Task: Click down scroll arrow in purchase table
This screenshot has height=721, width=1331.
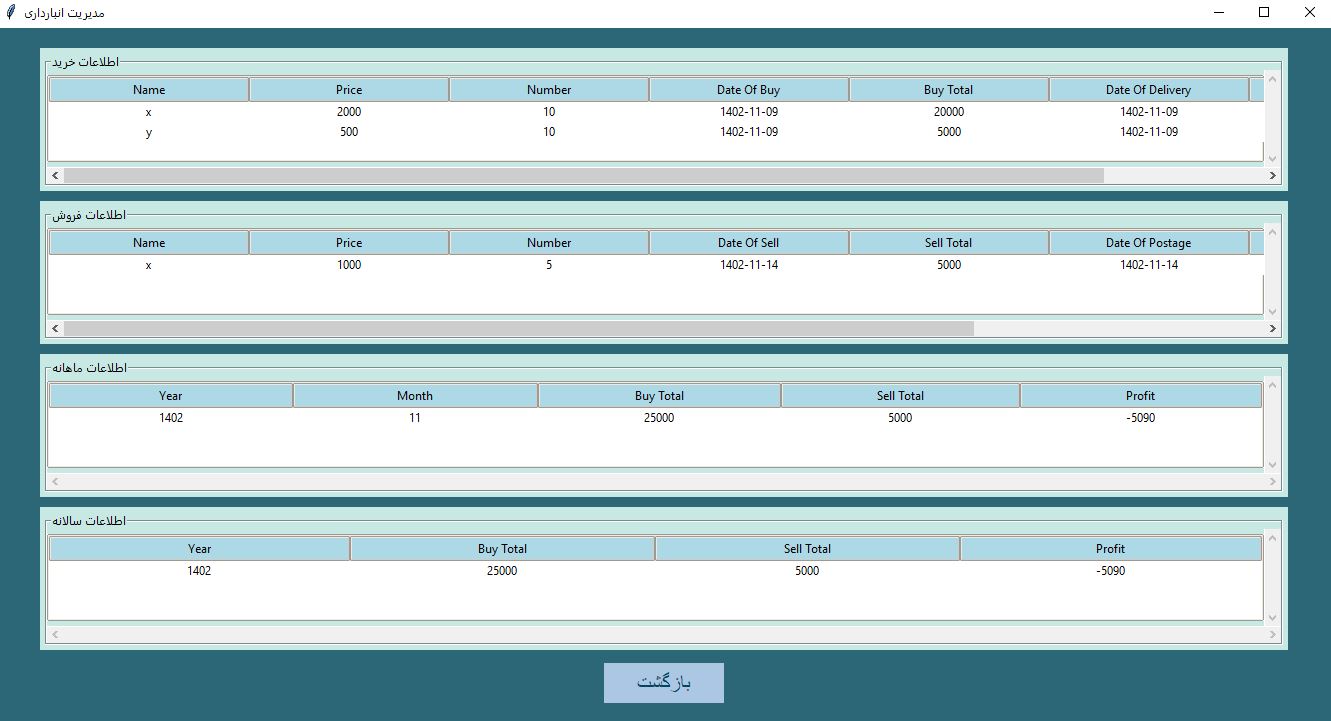Action: (1272, 157)
